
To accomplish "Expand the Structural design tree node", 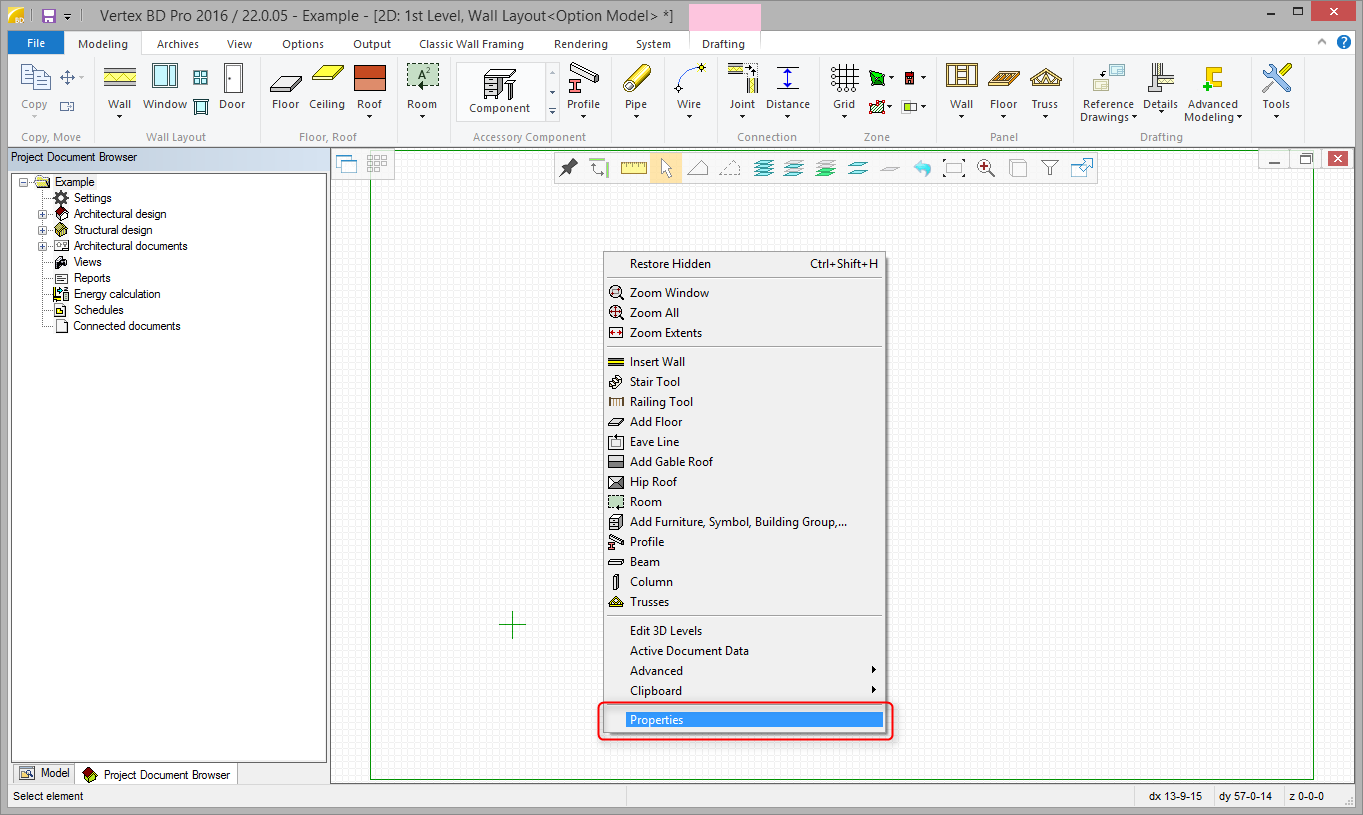I will (x=43, y=230).
